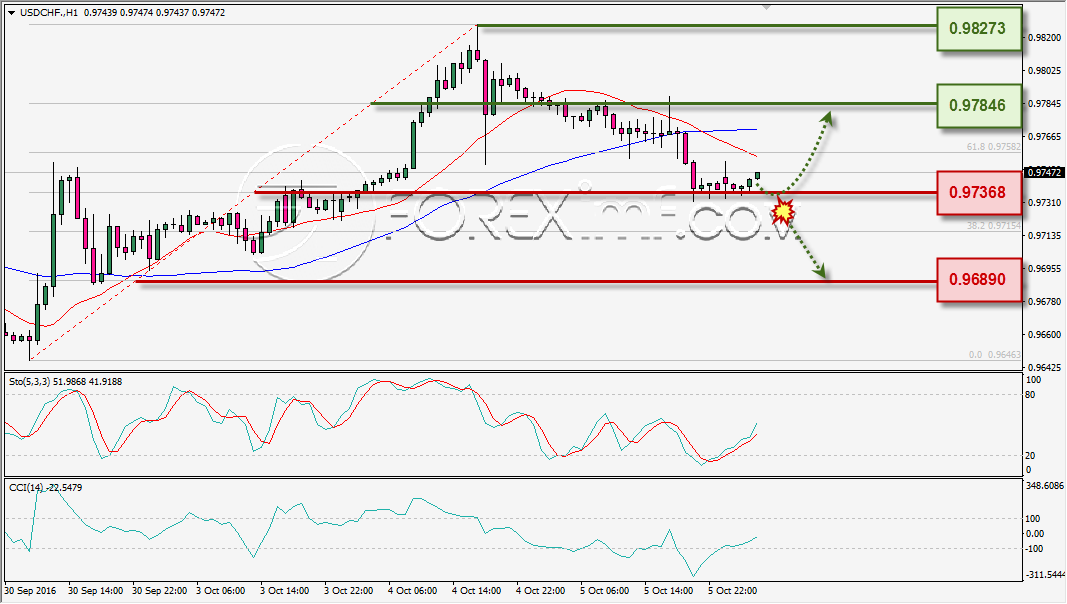
Task: Click price scale value 0.97665
Action: tap(1043, 137)
